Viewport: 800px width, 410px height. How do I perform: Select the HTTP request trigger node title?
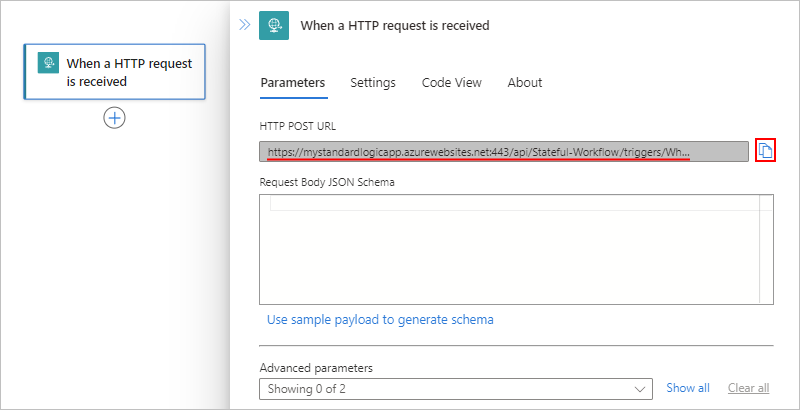129,72
